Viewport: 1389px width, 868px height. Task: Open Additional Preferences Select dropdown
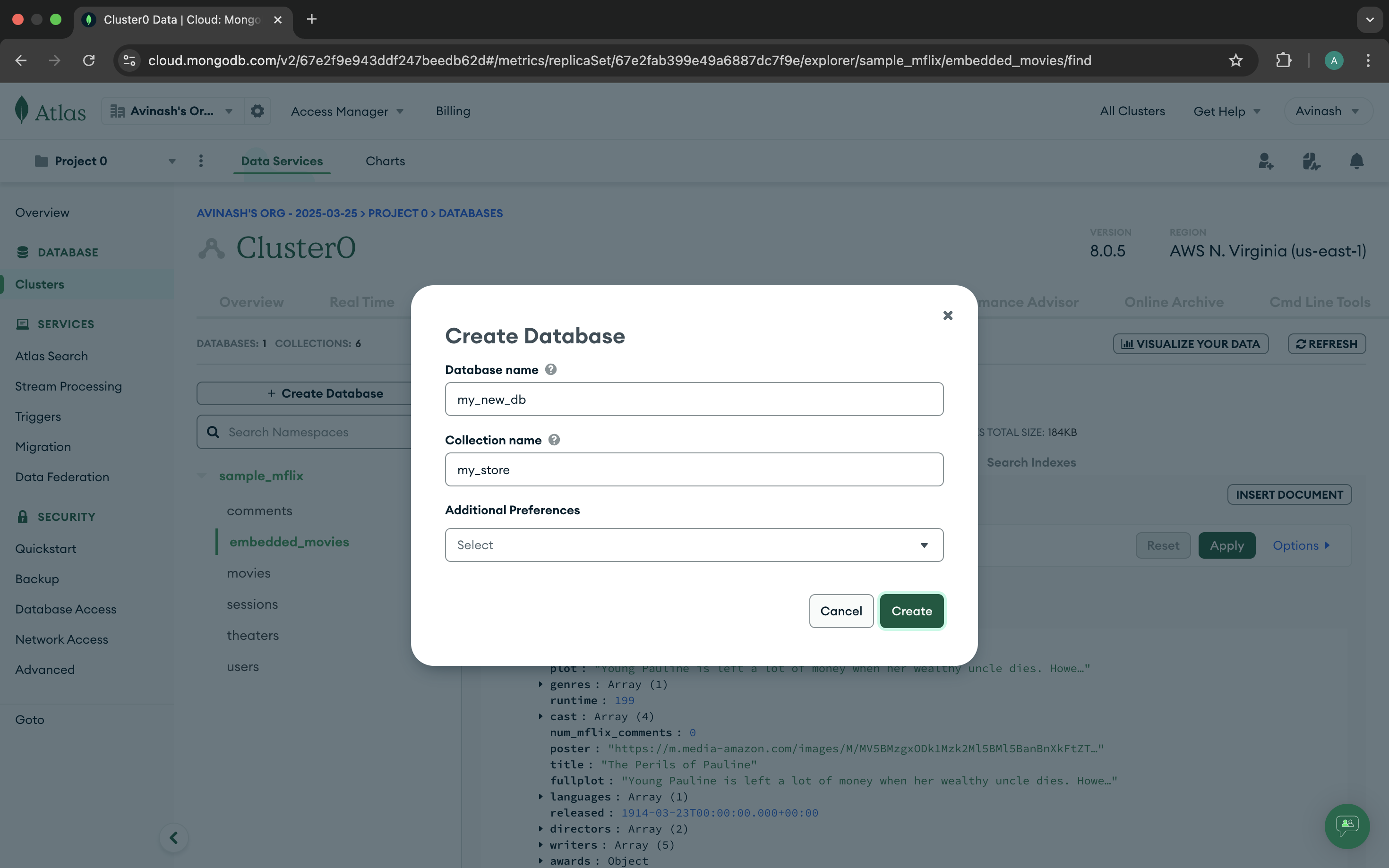694,545
